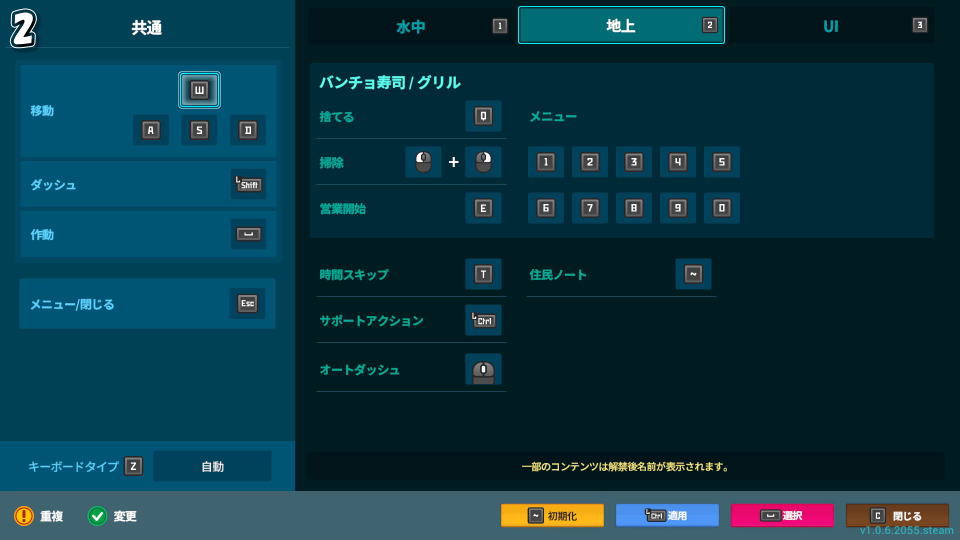The image size is (960, 540).
Task: Click the ダッシュ label
Action: (x=53, y=185)
